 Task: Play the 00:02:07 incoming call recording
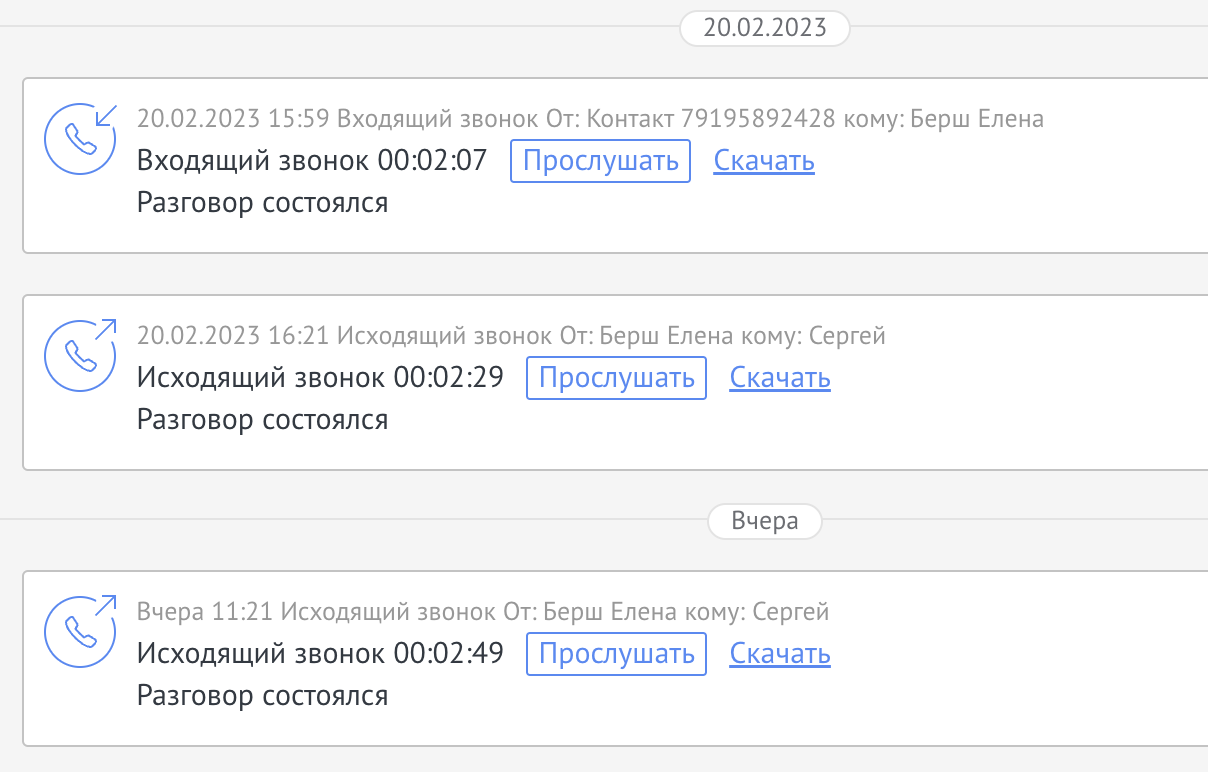click(x=600, y=161)
